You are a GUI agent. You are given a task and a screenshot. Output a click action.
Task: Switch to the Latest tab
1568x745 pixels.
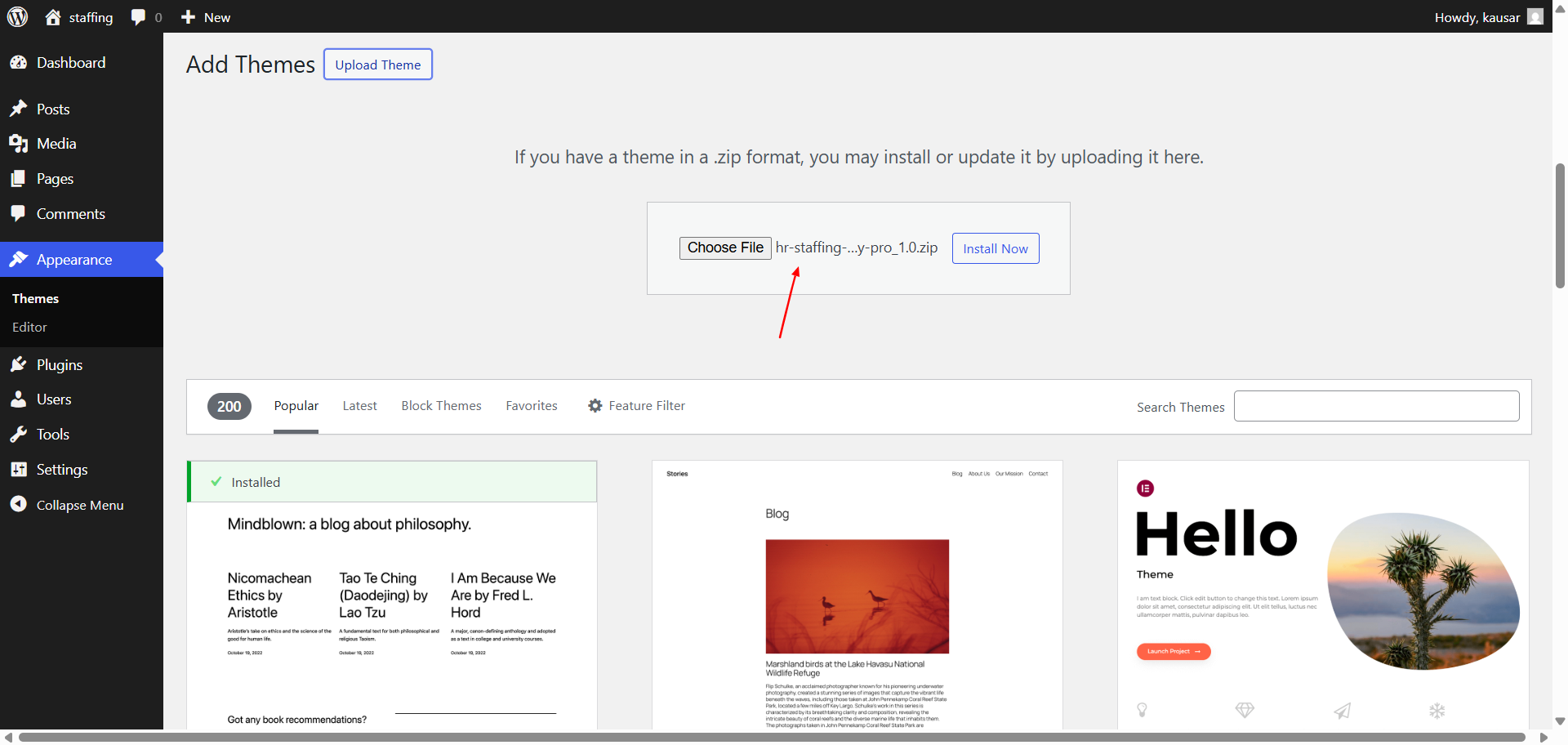(x=359, y=405)
